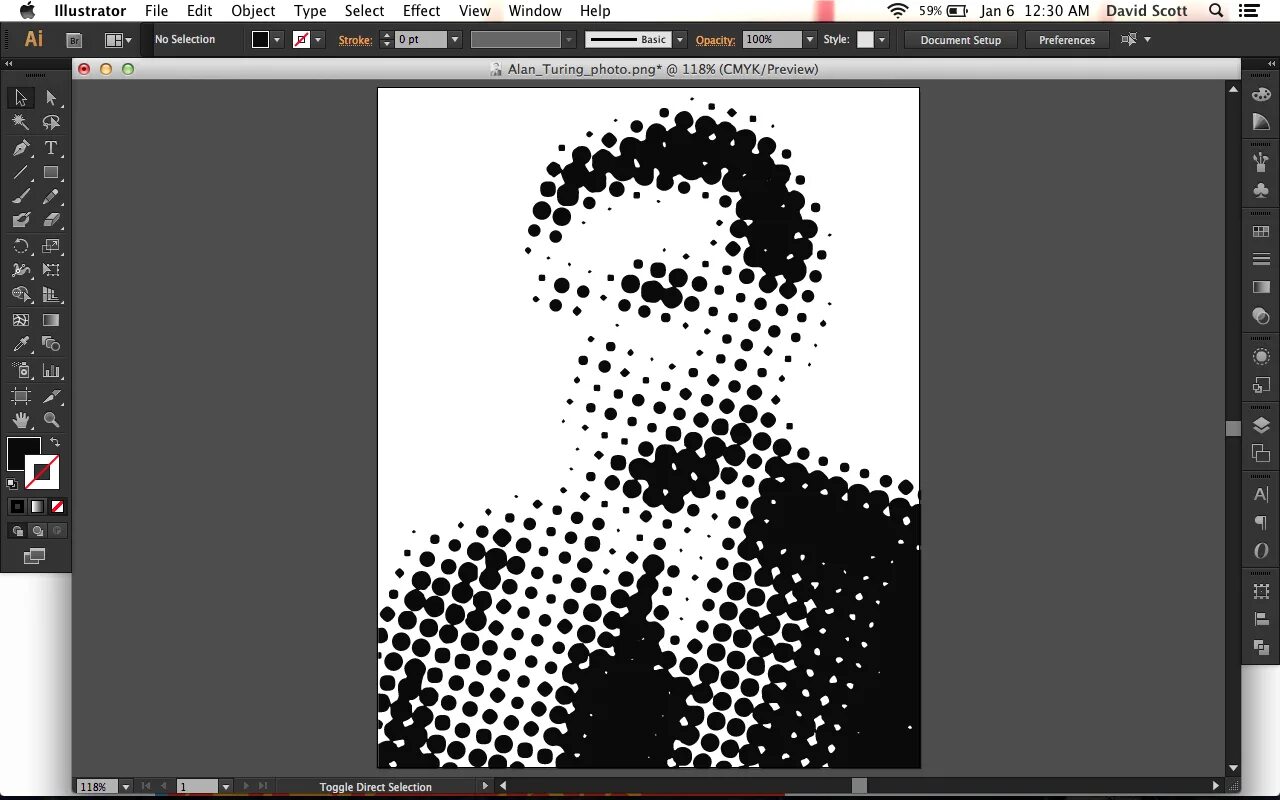The image size is (1280, 800).
Task: Open the Basic brush definition dropdown
Action: pos(680,40)
